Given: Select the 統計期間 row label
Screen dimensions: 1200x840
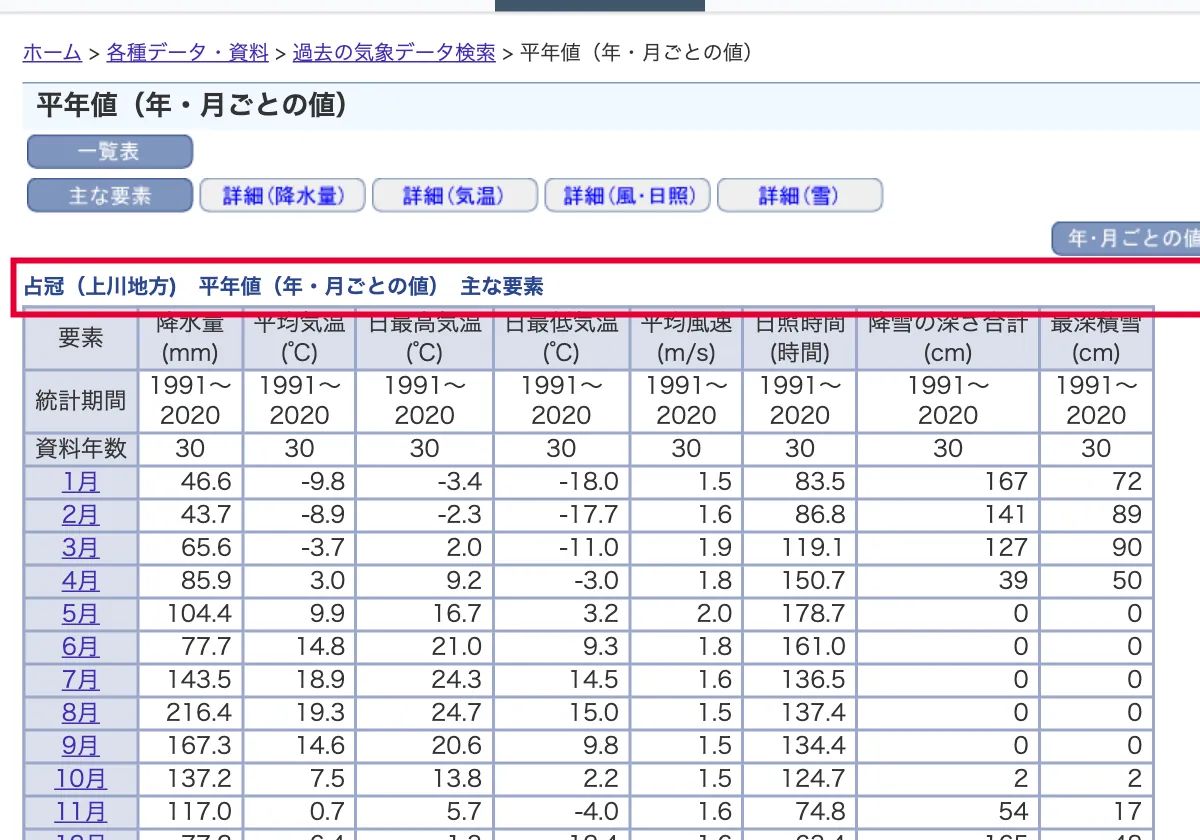Looking at the screenshot, I should (x=81, y=401).
